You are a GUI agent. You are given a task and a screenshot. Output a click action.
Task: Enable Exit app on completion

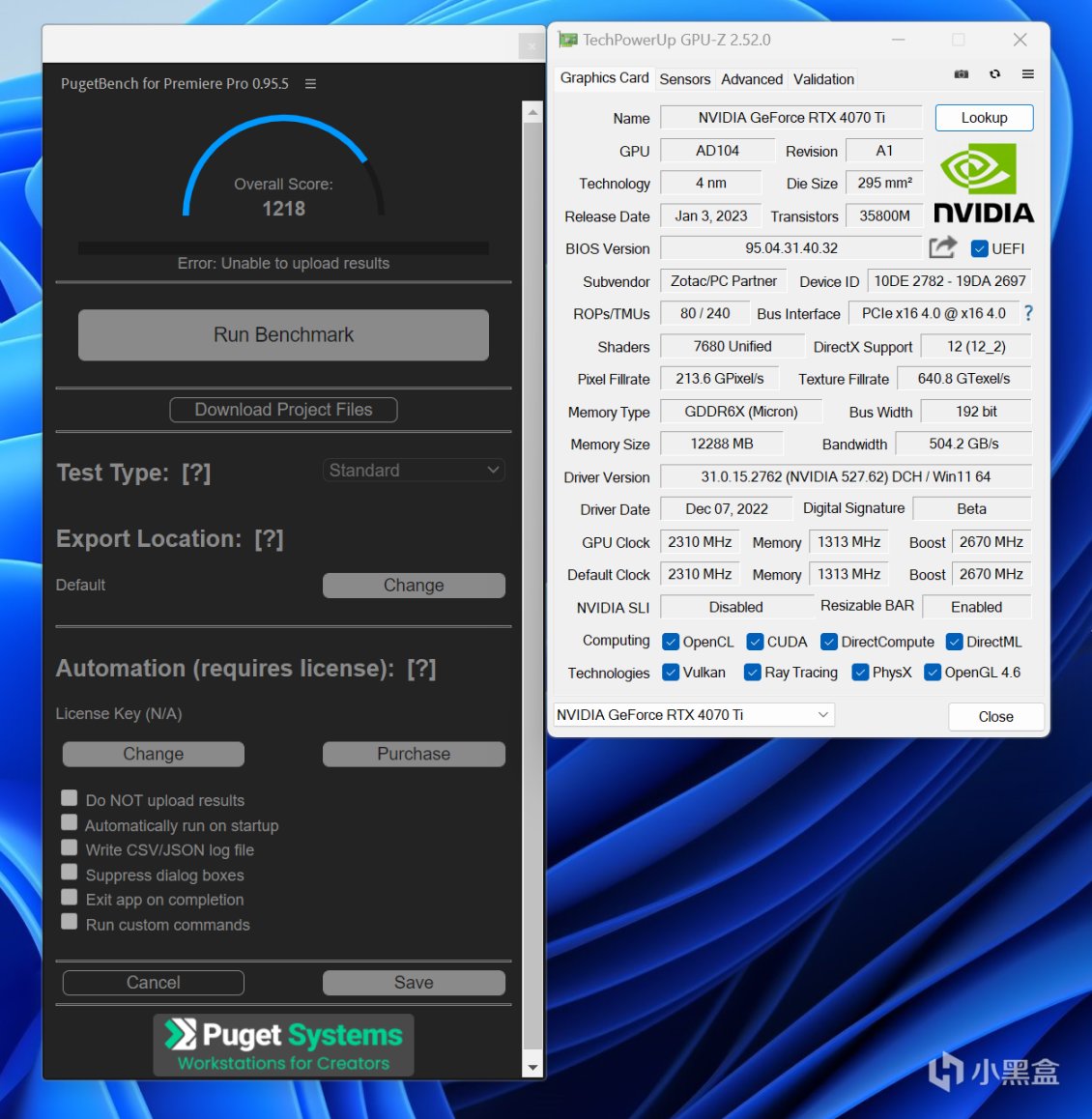pyautogui.click(x=70, y=897)
